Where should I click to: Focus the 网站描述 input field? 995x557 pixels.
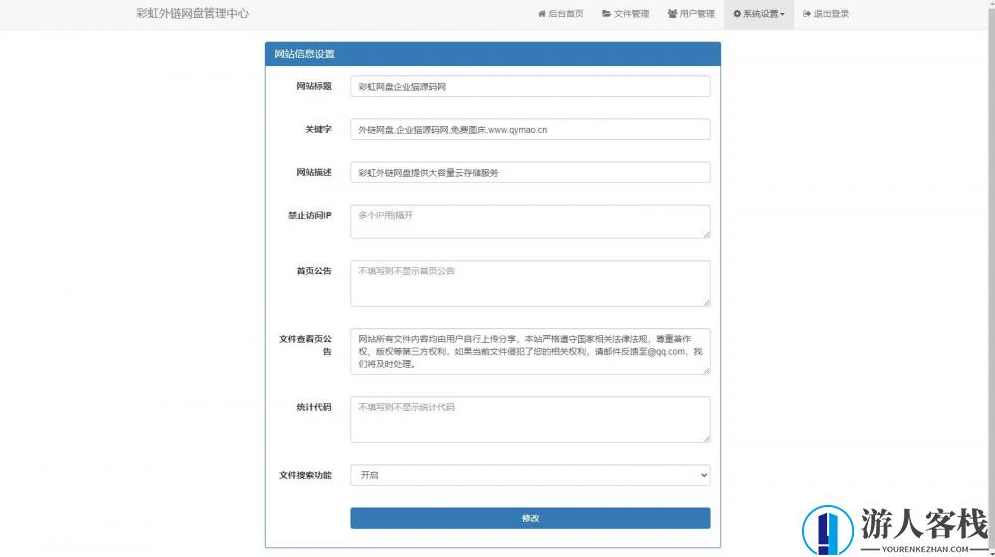(530, 173)
